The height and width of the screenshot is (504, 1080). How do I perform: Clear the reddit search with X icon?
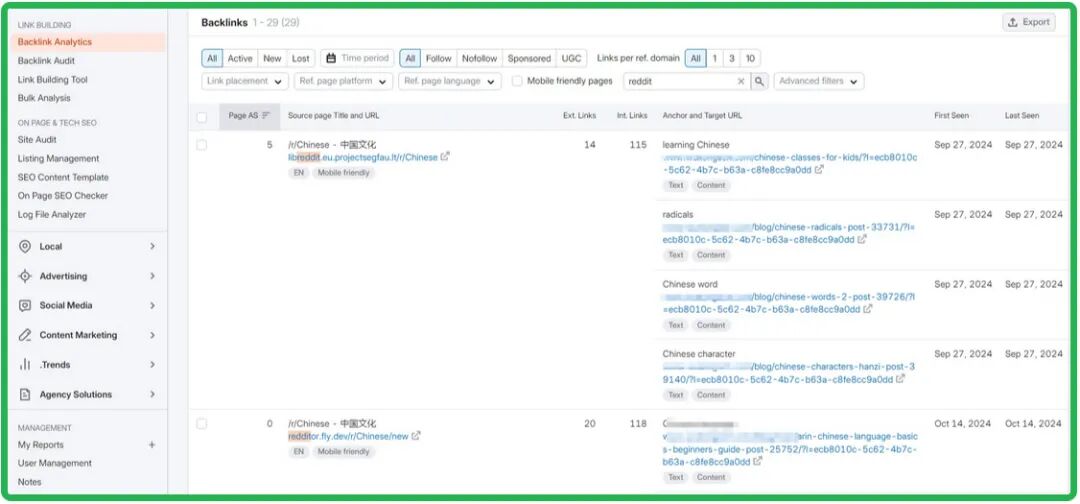coord(741,82)
